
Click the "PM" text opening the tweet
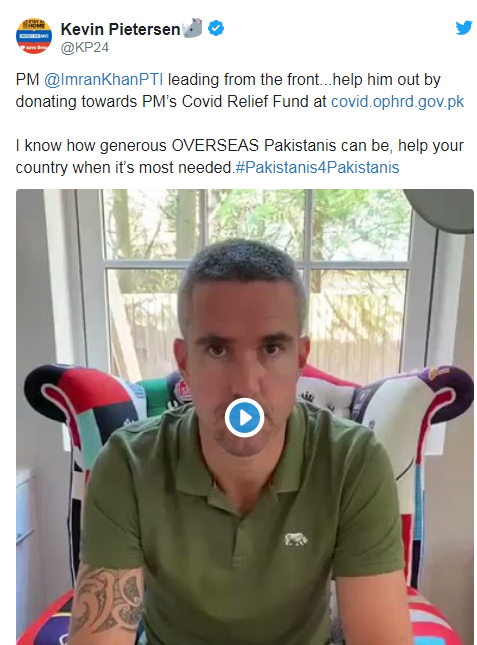pos(27,79)
